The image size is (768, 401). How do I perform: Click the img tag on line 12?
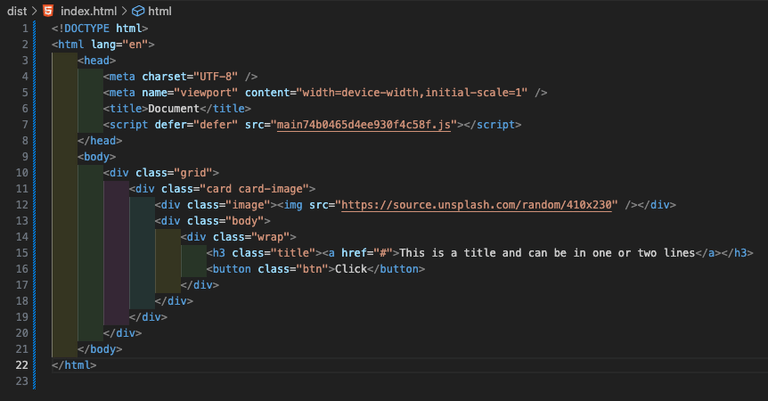[457, 205]
